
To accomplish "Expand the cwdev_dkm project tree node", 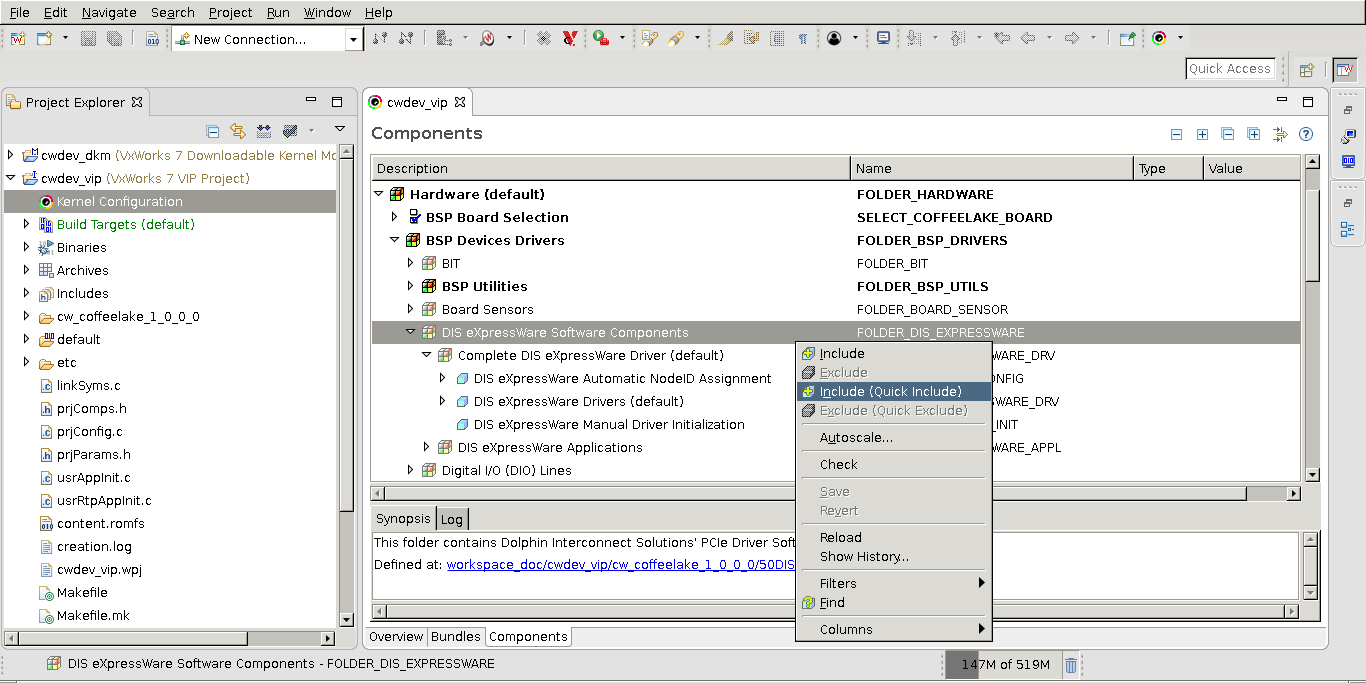I will click(x=11, y=155).
